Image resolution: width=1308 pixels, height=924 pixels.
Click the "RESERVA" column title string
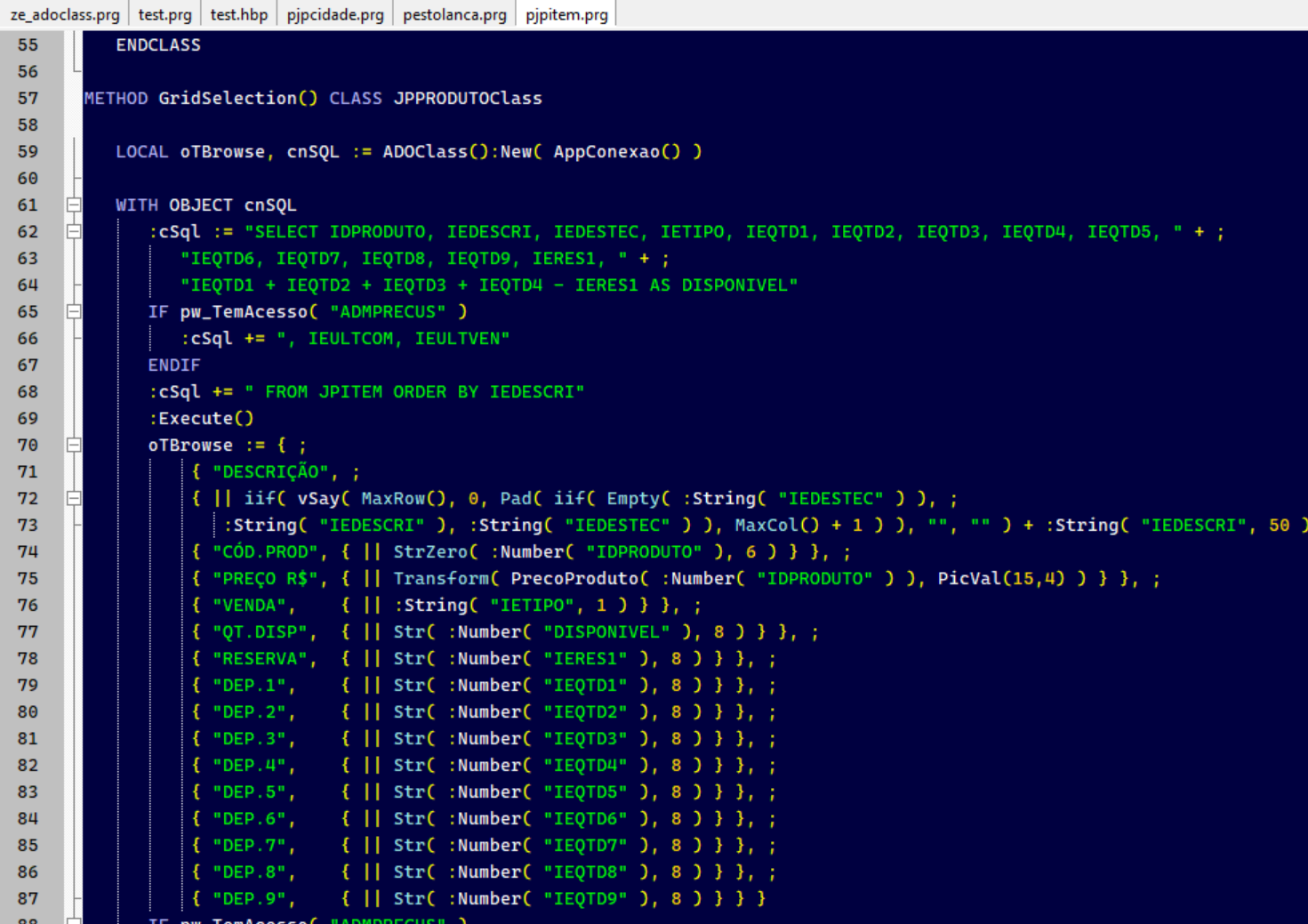coord(260,658)
